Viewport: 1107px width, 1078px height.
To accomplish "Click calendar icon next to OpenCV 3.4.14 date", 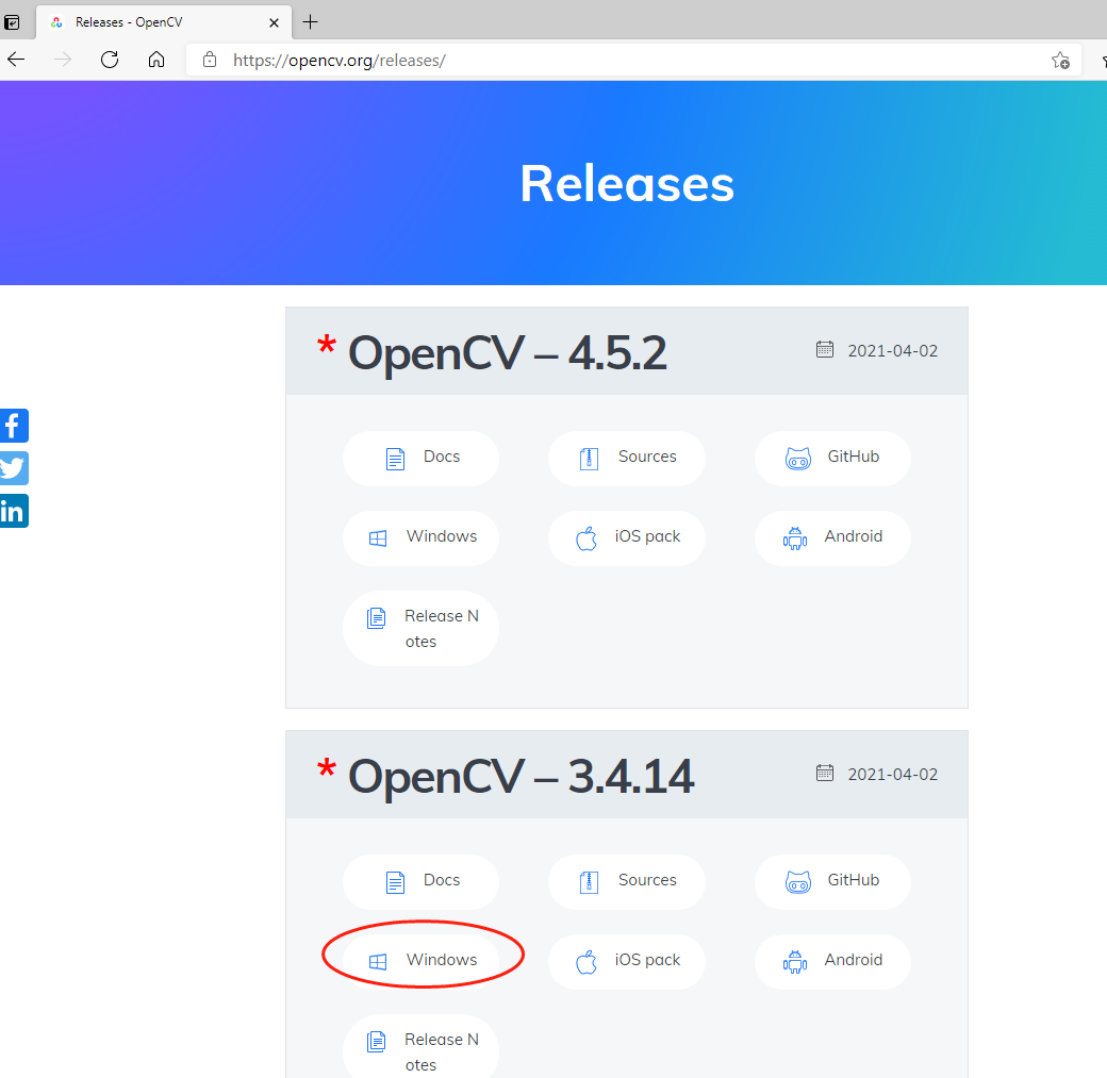I will (825, 773).
